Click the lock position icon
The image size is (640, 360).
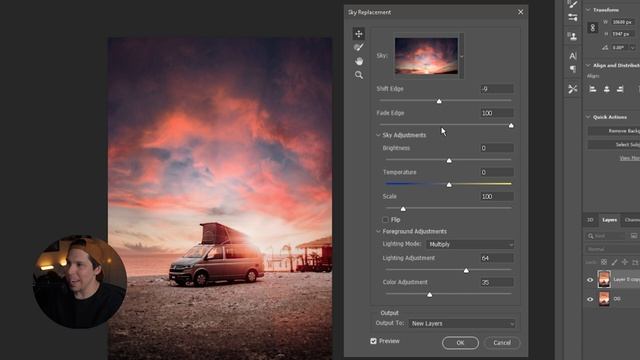624,262
